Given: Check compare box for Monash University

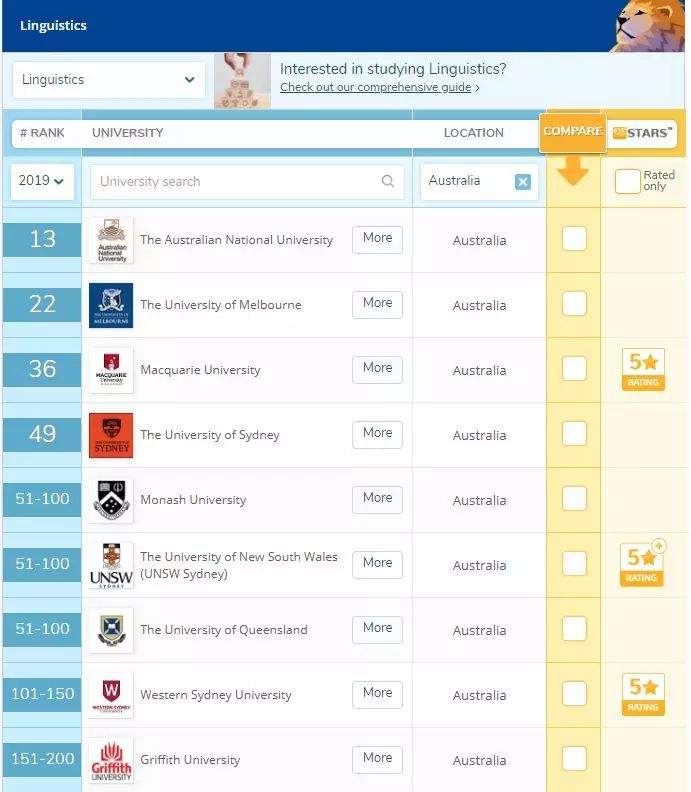Looking at the screenshot, I should tap(574, 499).
